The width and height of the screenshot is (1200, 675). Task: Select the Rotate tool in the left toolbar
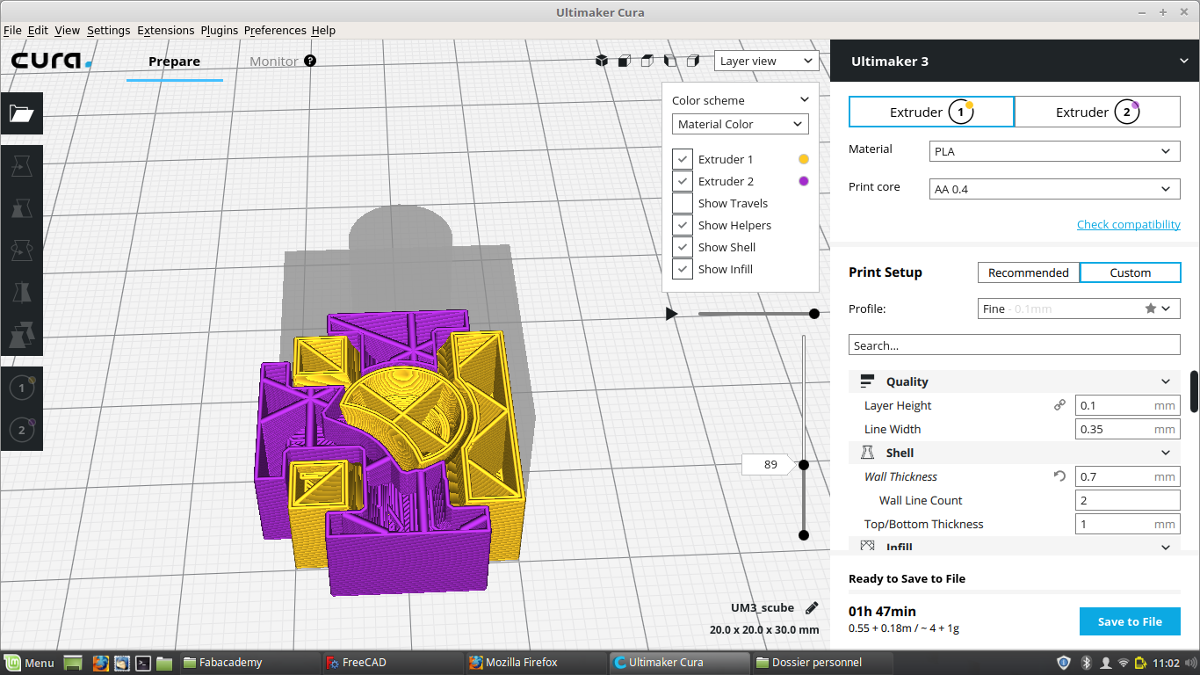coord(21,249)
